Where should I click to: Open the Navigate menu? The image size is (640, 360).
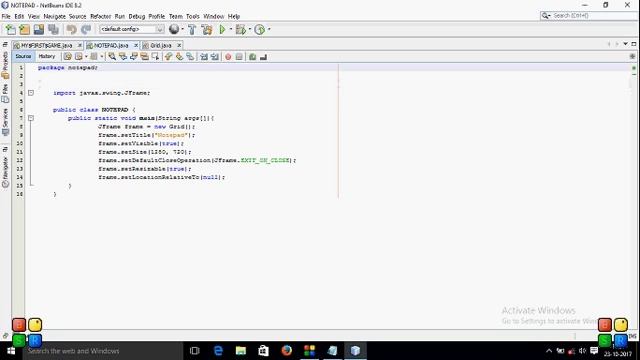(x=55, y=16)
